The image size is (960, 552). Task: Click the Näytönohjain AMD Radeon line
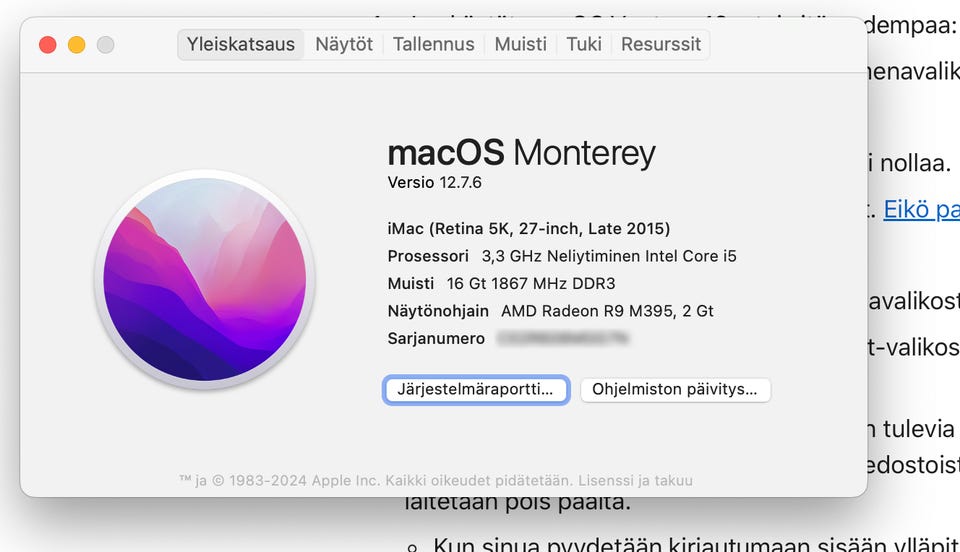coord(550,311)
